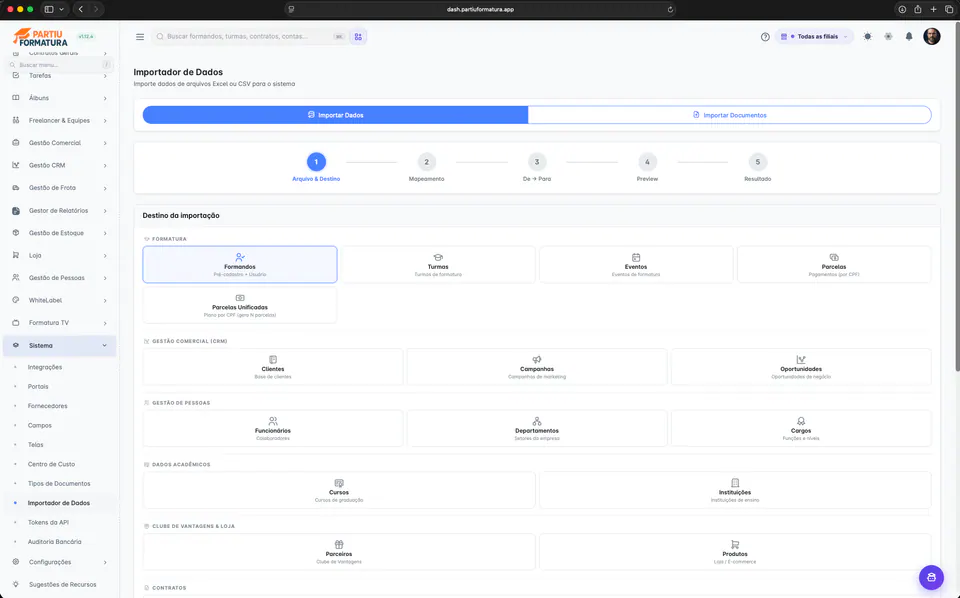Click the Gestão de Pessoas people icon
The height and width of the screenshot is (598, 960).
(x=16, y=278)
